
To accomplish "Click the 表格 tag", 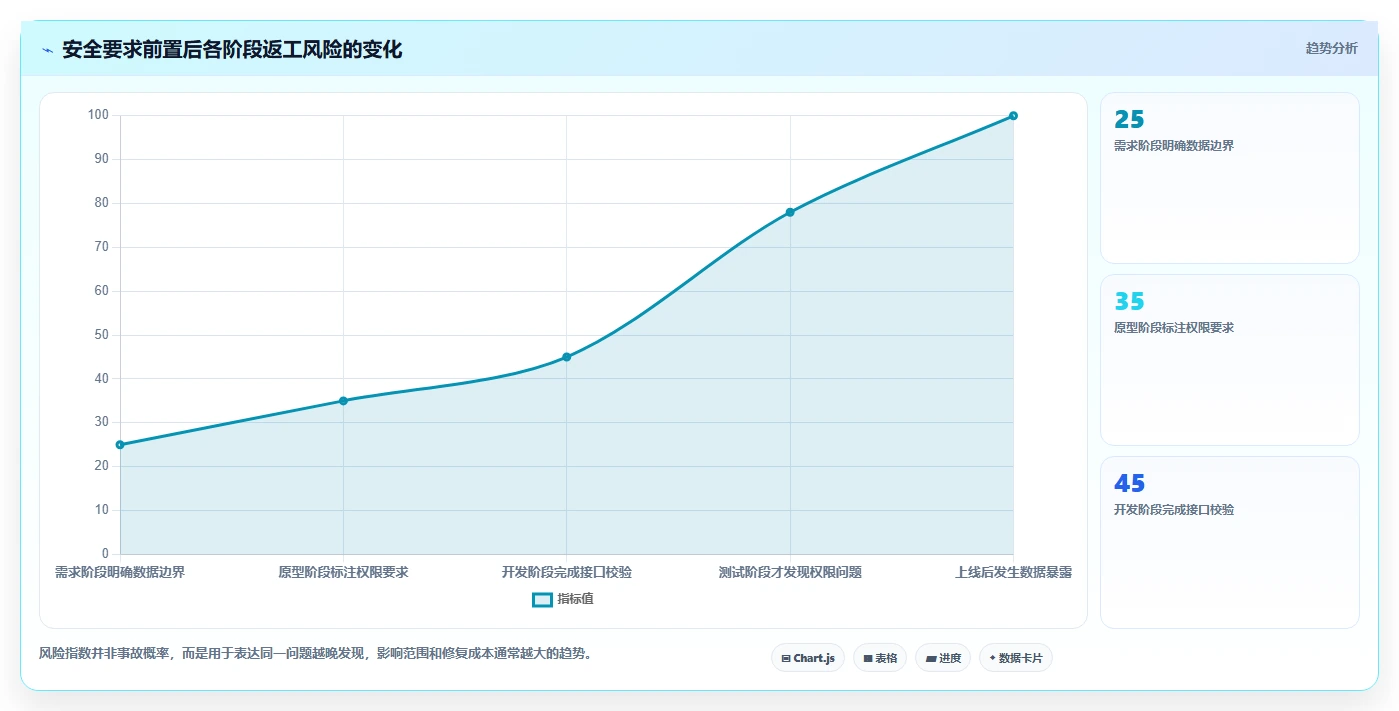I will coord(880,658).
